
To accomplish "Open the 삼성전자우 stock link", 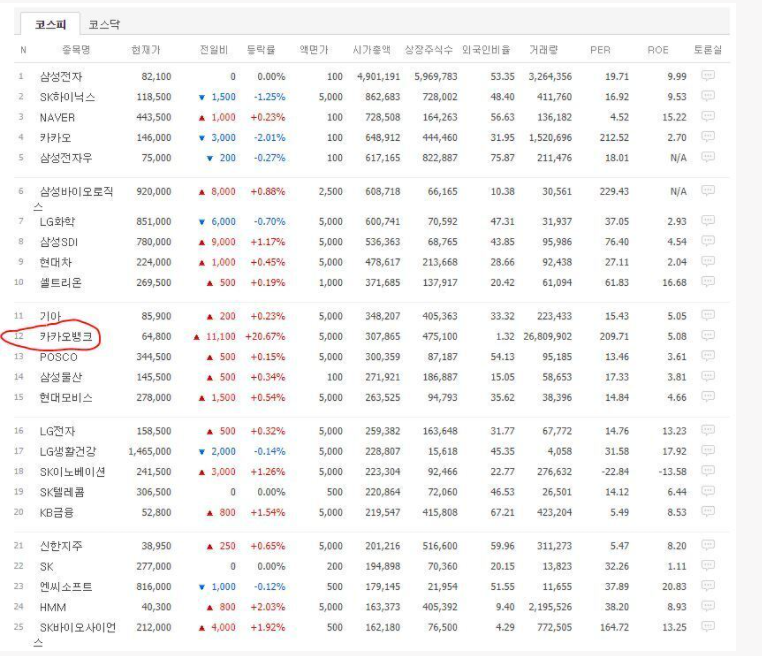I will pos(66,157).
